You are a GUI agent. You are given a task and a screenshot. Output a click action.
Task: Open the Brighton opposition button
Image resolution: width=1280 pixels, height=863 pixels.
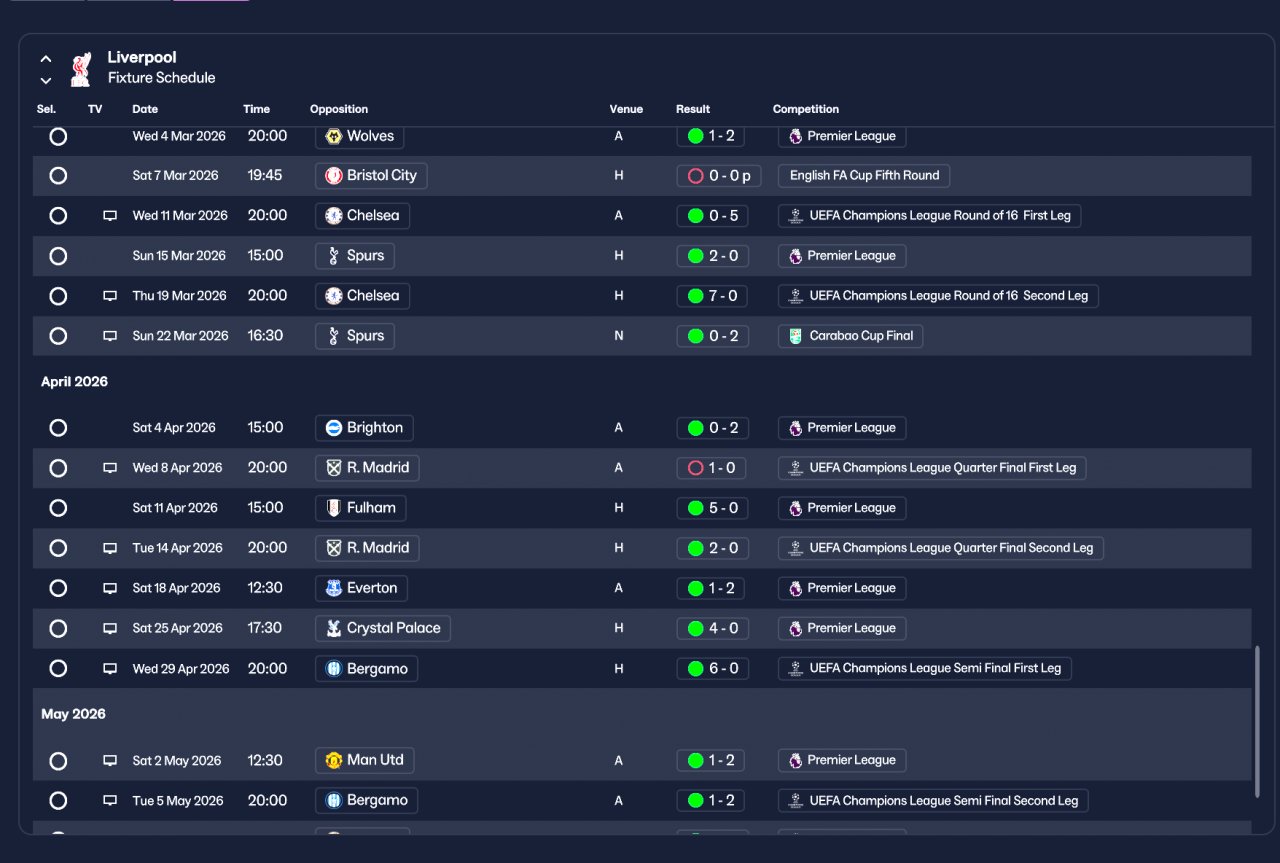(x=364, y=428)
